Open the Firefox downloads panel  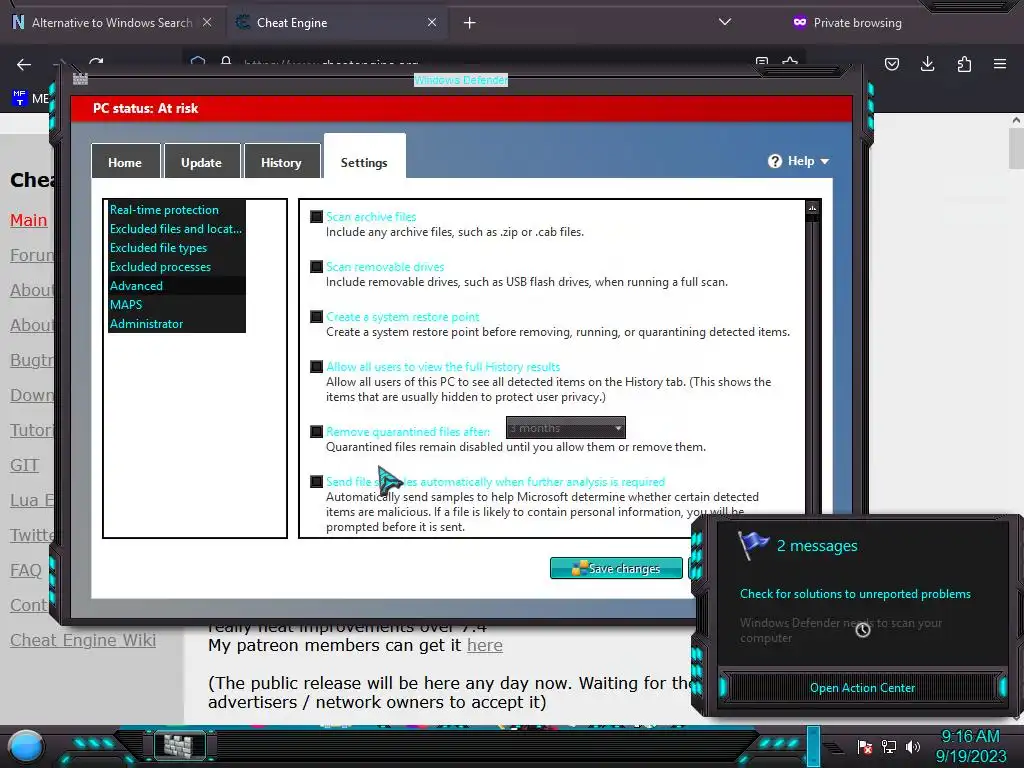coord(927,64)
